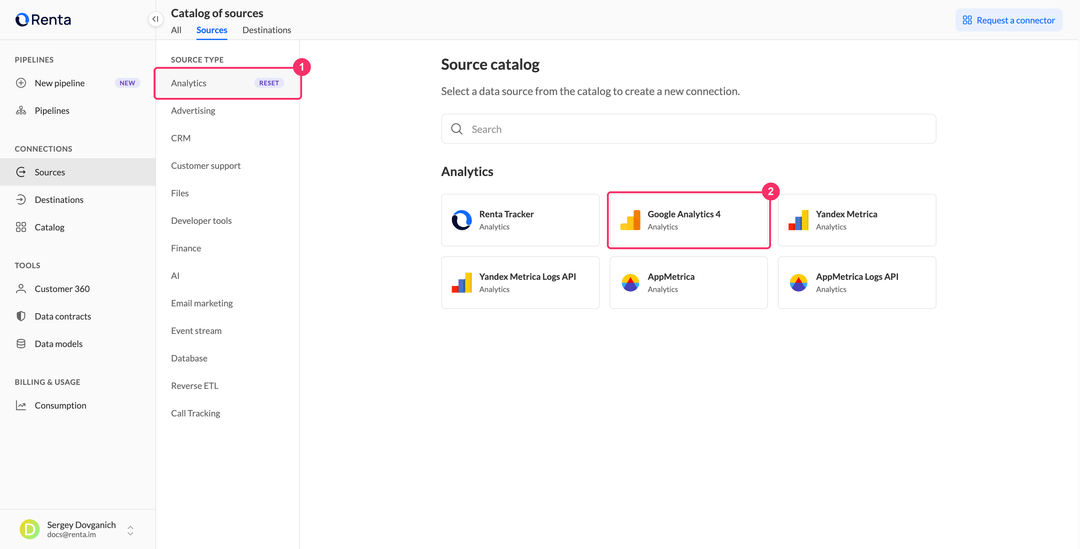The image size is (1080, 549).
Task: Click the Request a connector grid icon
Action: click(x=967, y=20)
